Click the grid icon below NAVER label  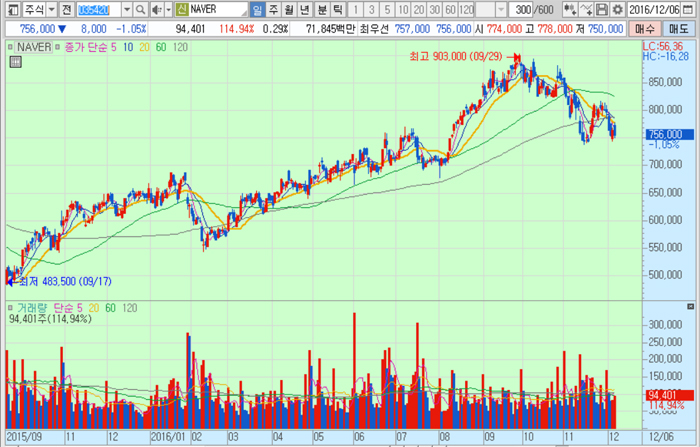point(14,62)
